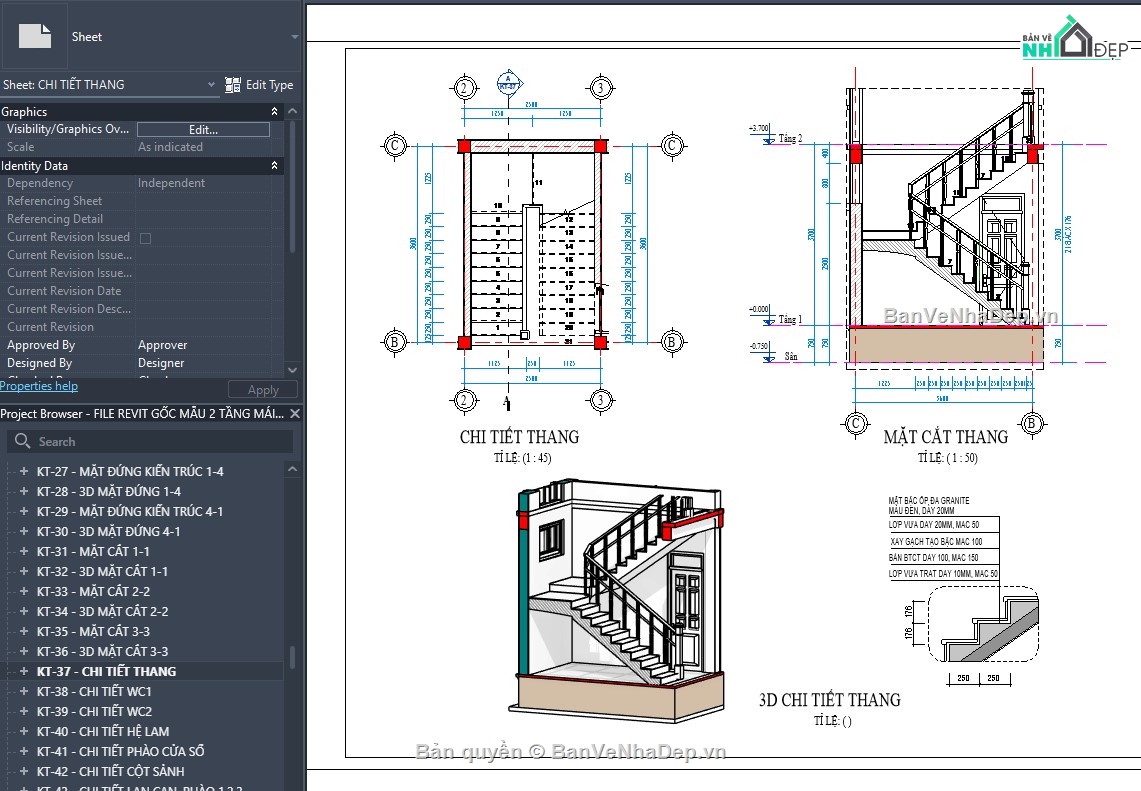Select sheet KT-36 - 3D MẶT CẮT 3-3
Screen dimensions: 1141x791
tap(102, 651)
